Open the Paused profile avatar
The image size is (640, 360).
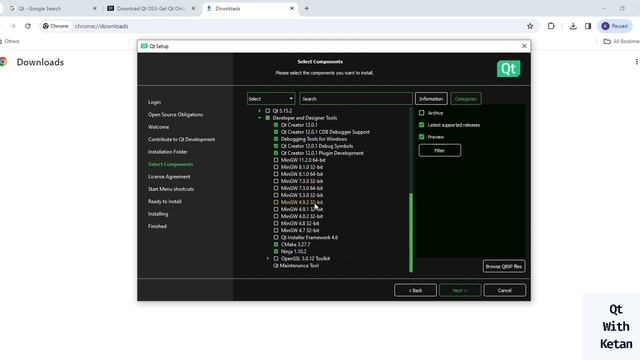pos(615,26)
